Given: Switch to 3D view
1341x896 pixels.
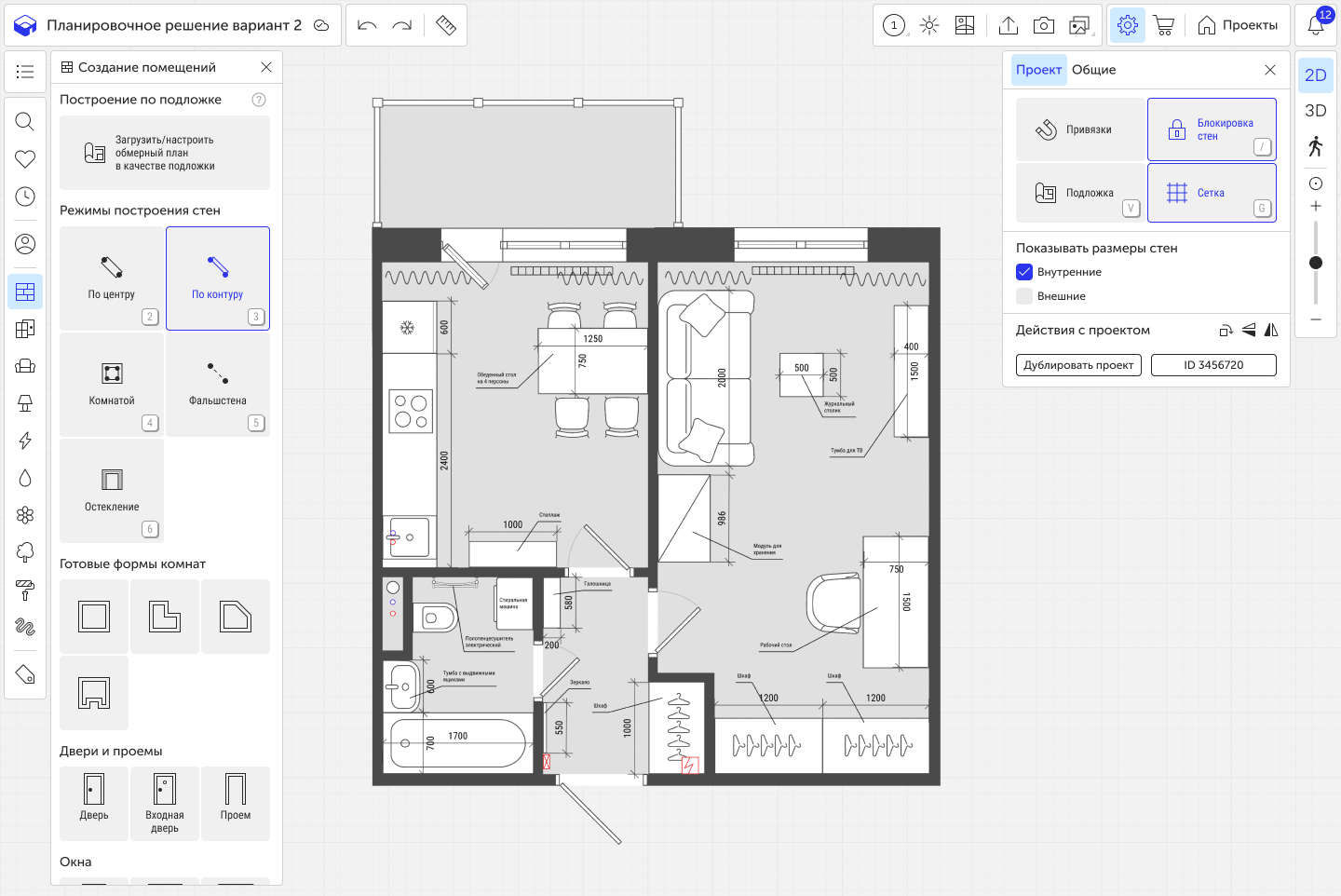Looking at the screenshot, I should 1315,111.
